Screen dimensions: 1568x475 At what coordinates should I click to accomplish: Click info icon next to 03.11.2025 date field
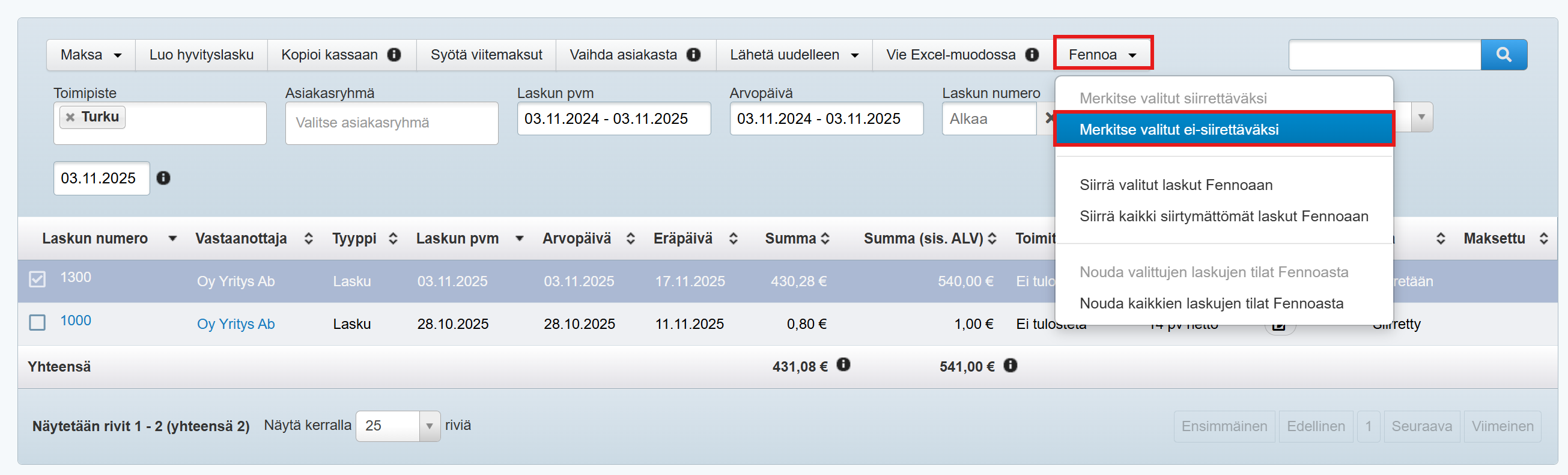[163, 178]
